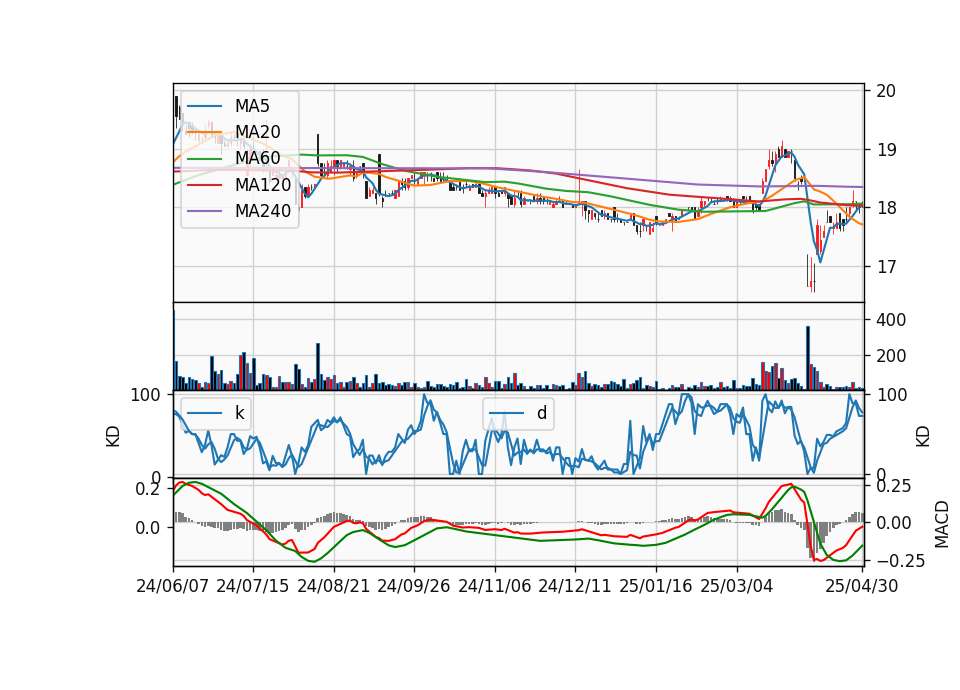
Task: Click the price axis value 17
Action: (x=886, y=267)
